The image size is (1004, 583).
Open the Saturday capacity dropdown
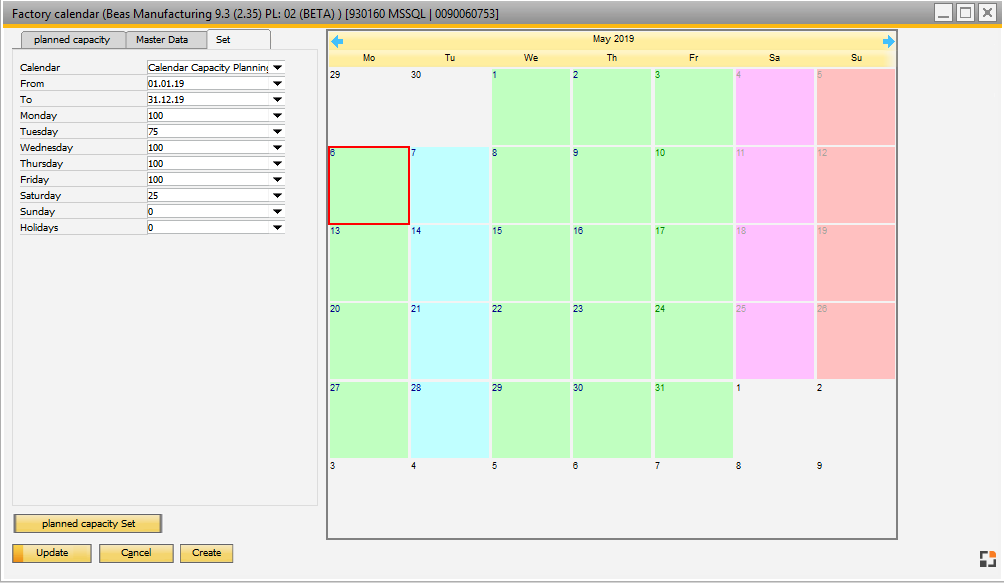278,195
